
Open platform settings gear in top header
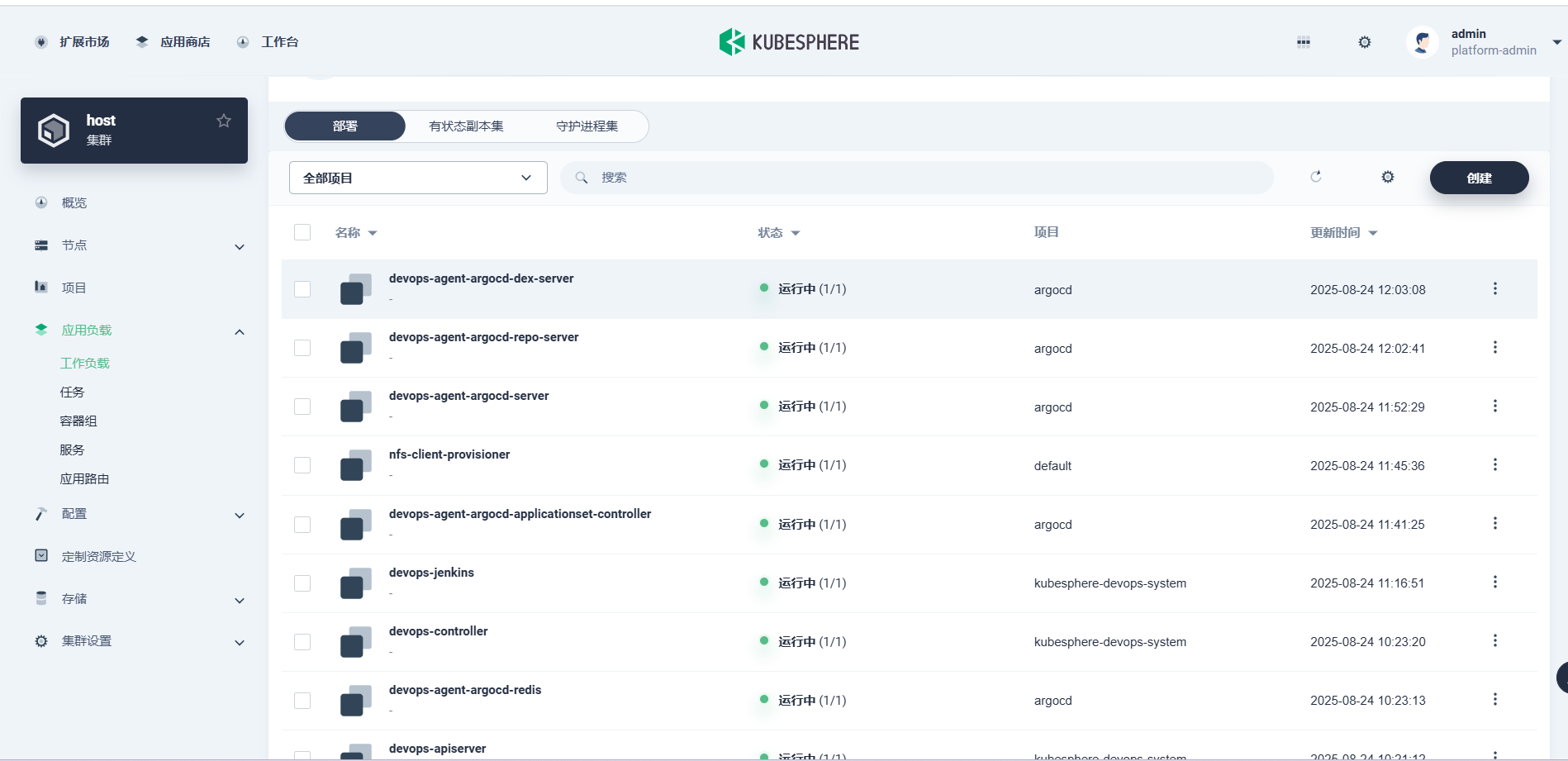click(1365, 42)
